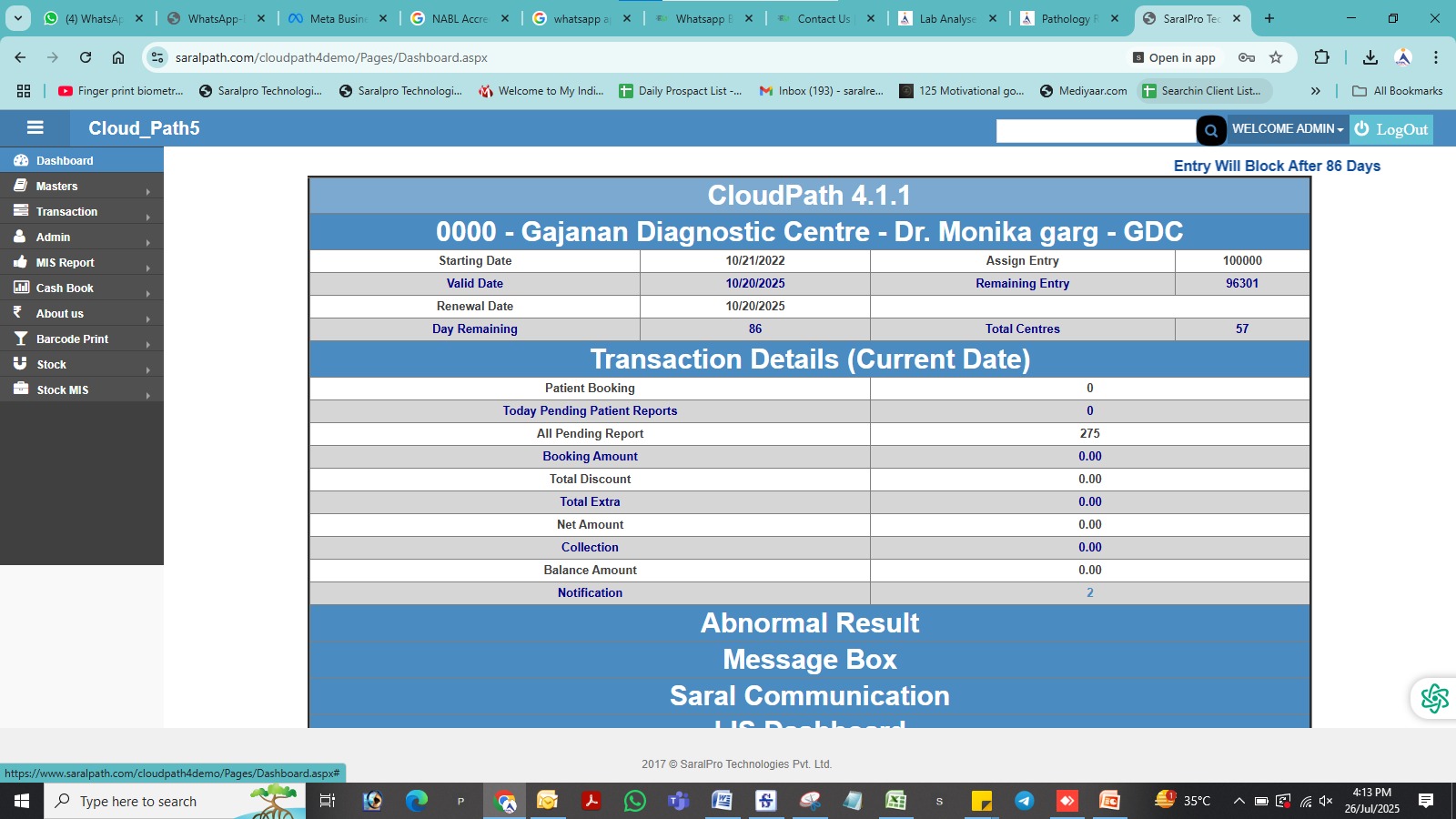Expand the Barcode Print submenu arrow

[x=148, y=344]
